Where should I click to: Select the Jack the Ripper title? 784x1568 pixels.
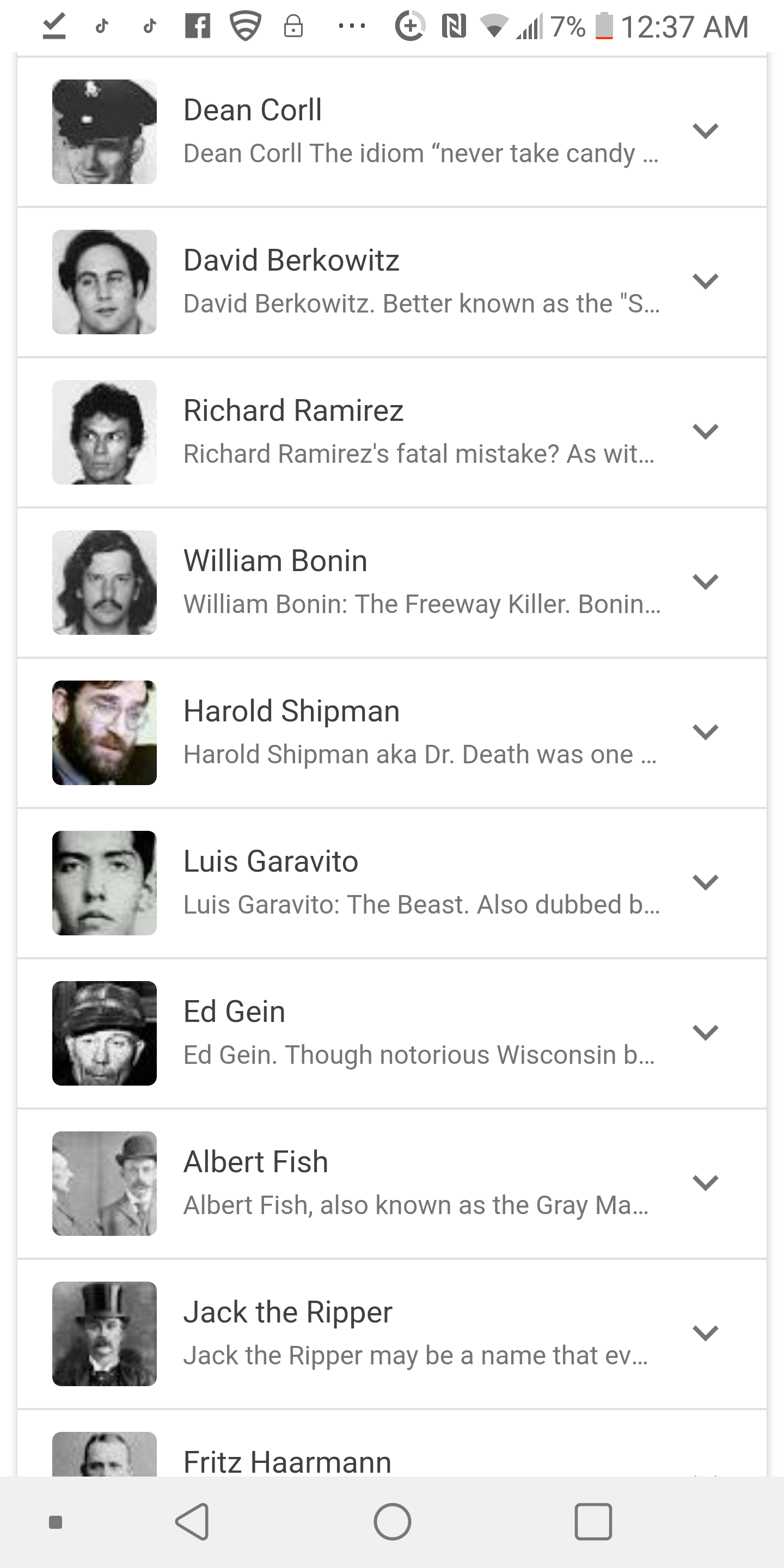288,1312
